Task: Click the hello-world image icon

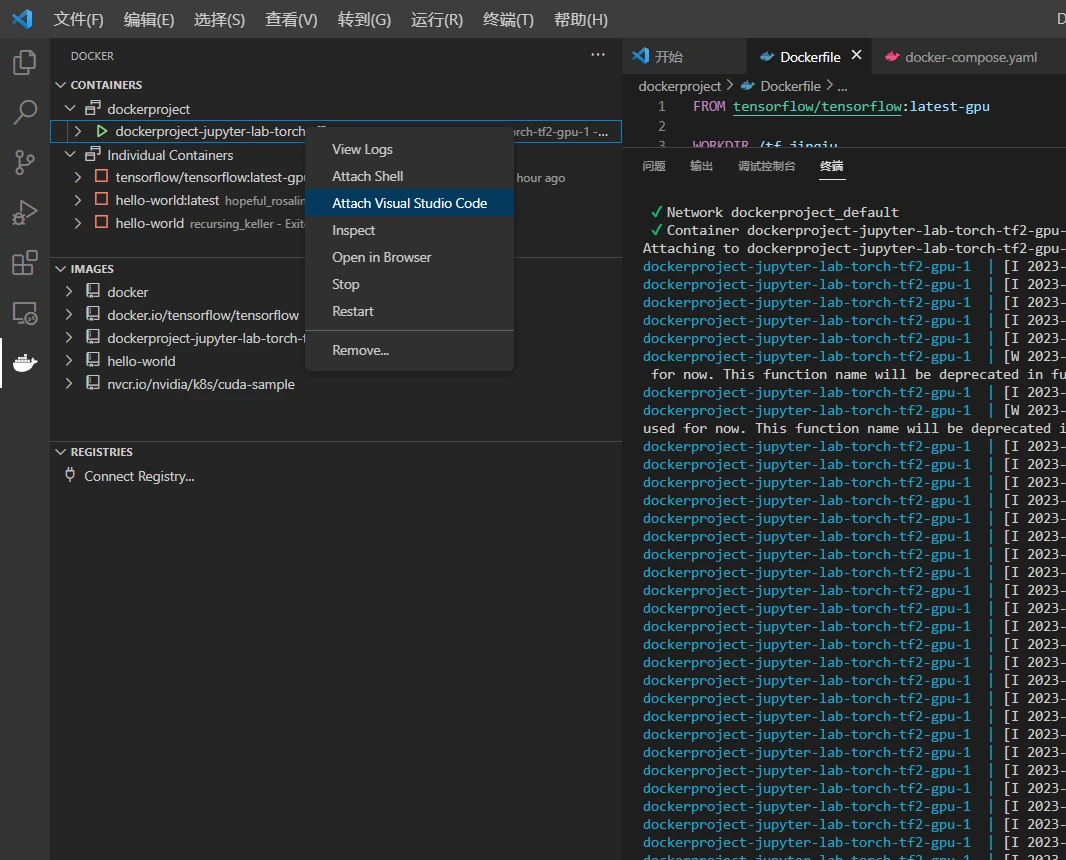Action: tap(92, 360)
